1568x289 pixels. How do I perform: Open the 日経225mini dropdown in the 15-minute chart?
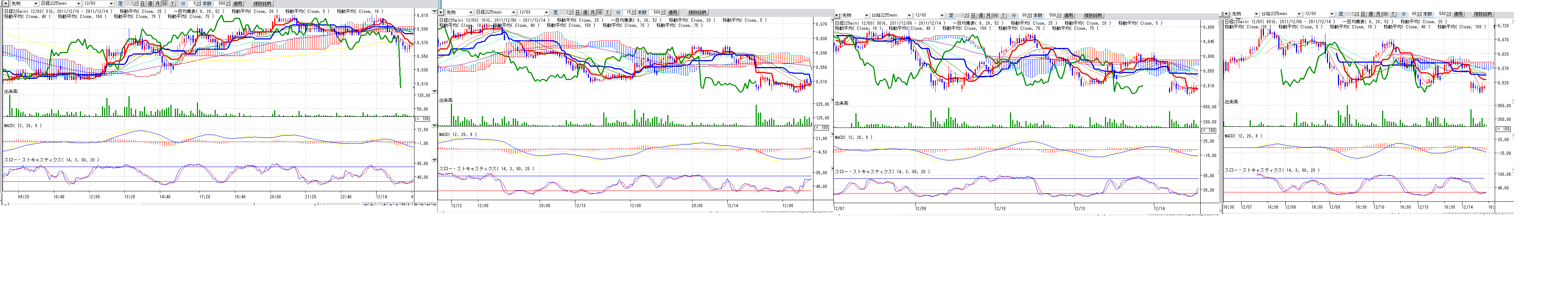pyautogui.click(x=514, y=12)
